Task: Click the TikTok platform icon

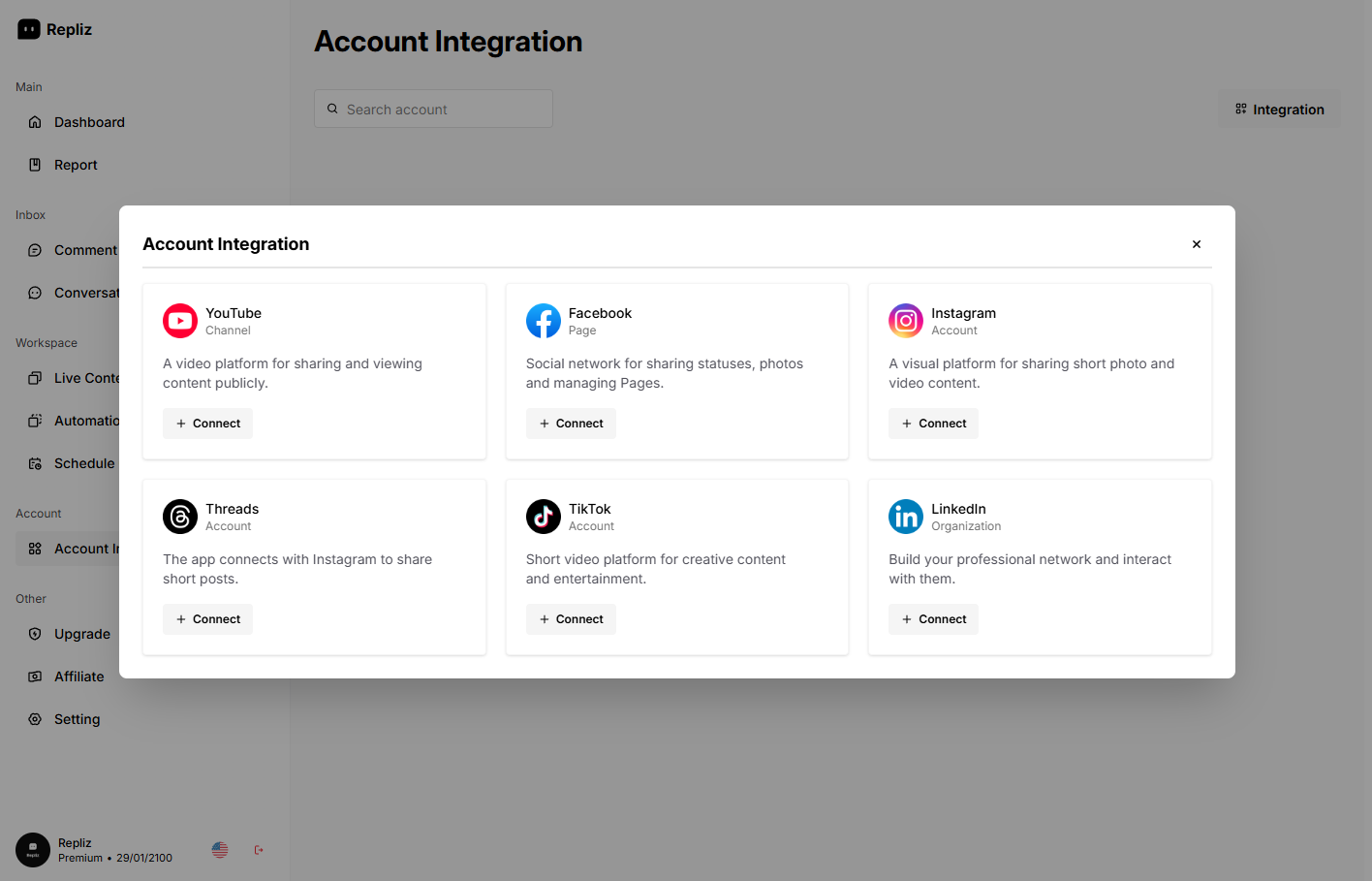Action: pos(543,517)
